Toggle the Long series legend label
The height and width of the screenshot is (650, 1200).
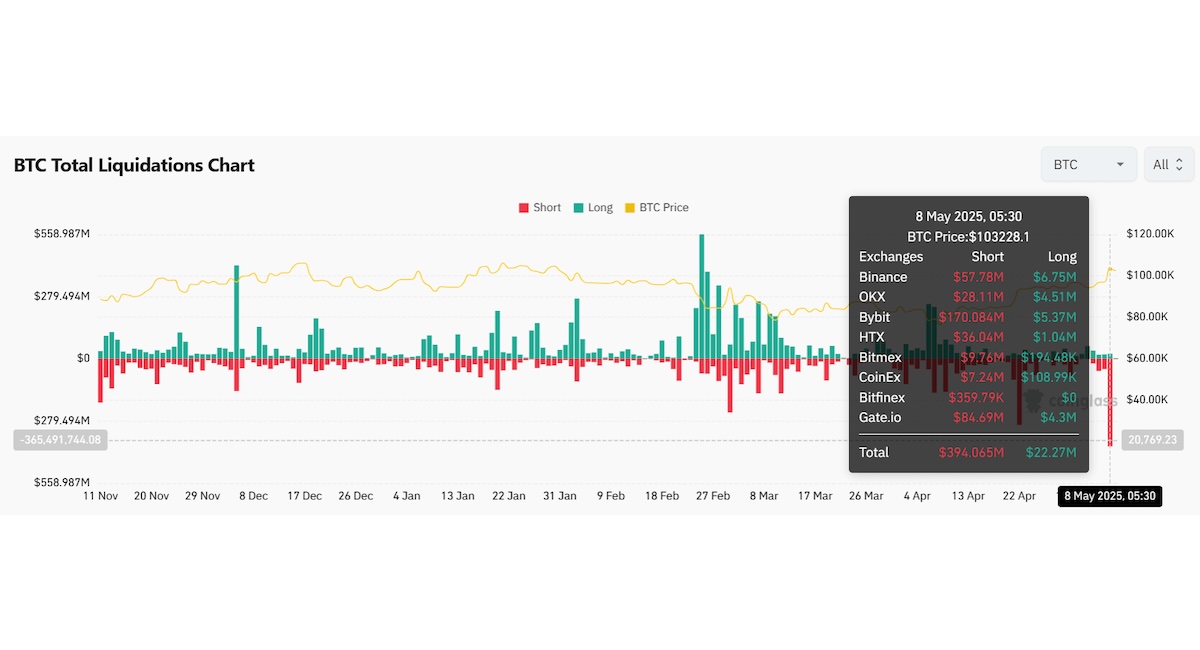click(x=600, y=208)
